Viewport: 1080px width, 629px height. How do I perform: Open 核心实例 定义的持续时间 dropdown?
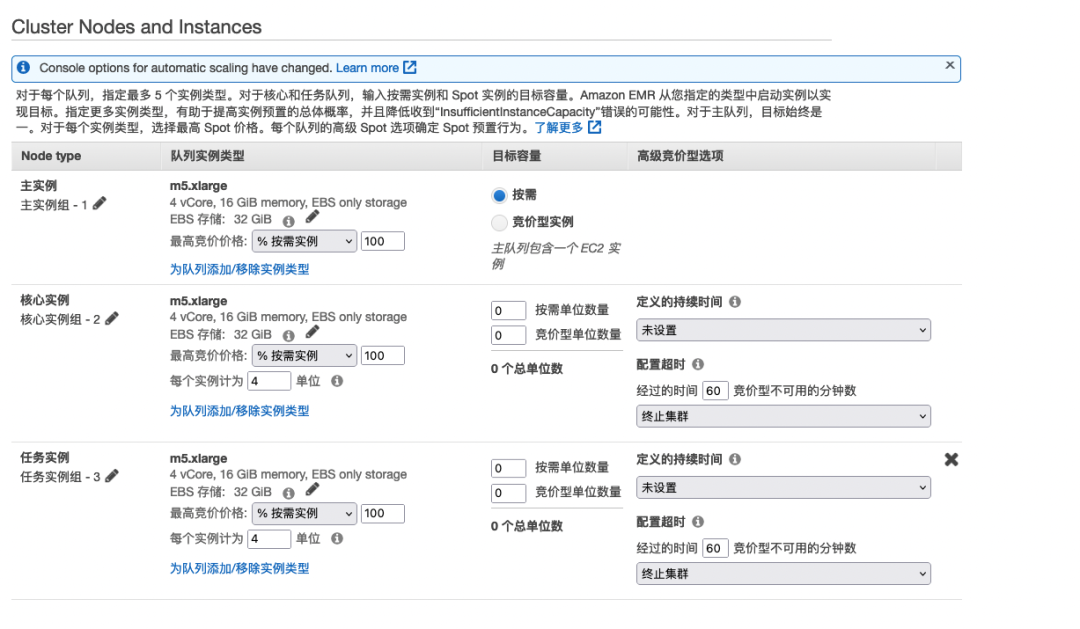pos(783,330)
